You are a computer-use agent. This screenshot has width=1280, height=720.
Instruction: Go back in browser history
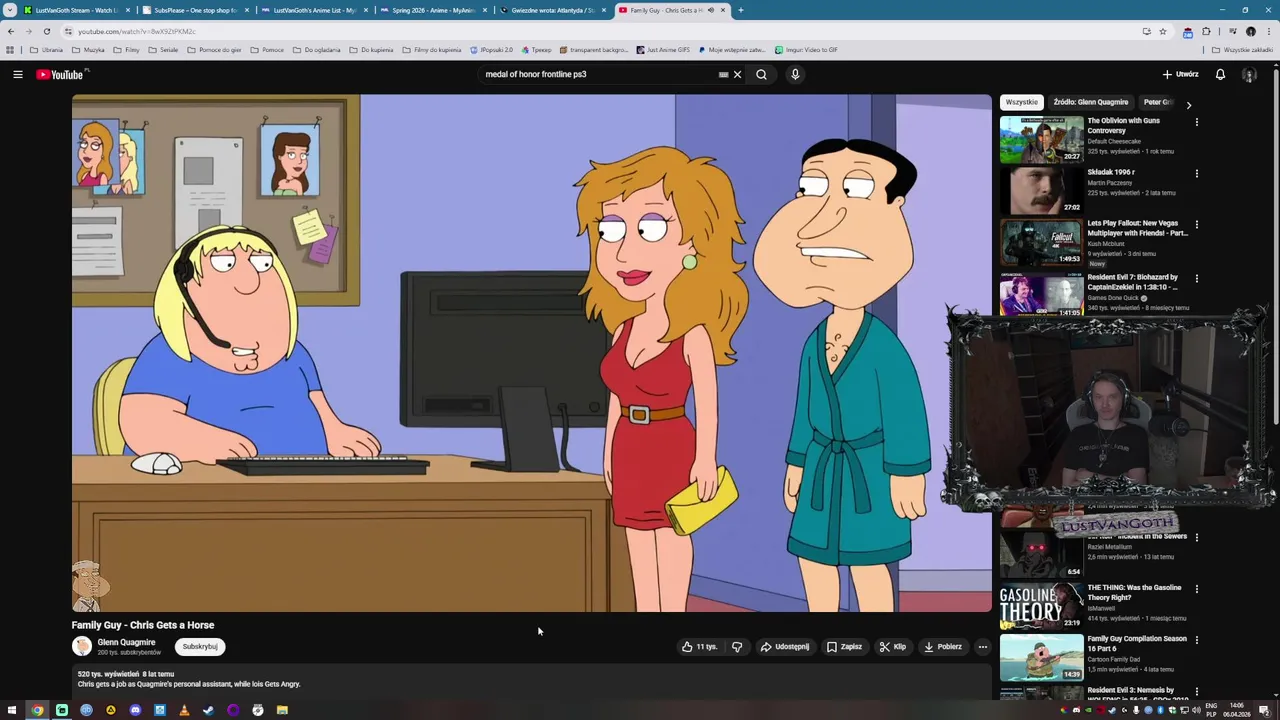(x=11, y=31)
